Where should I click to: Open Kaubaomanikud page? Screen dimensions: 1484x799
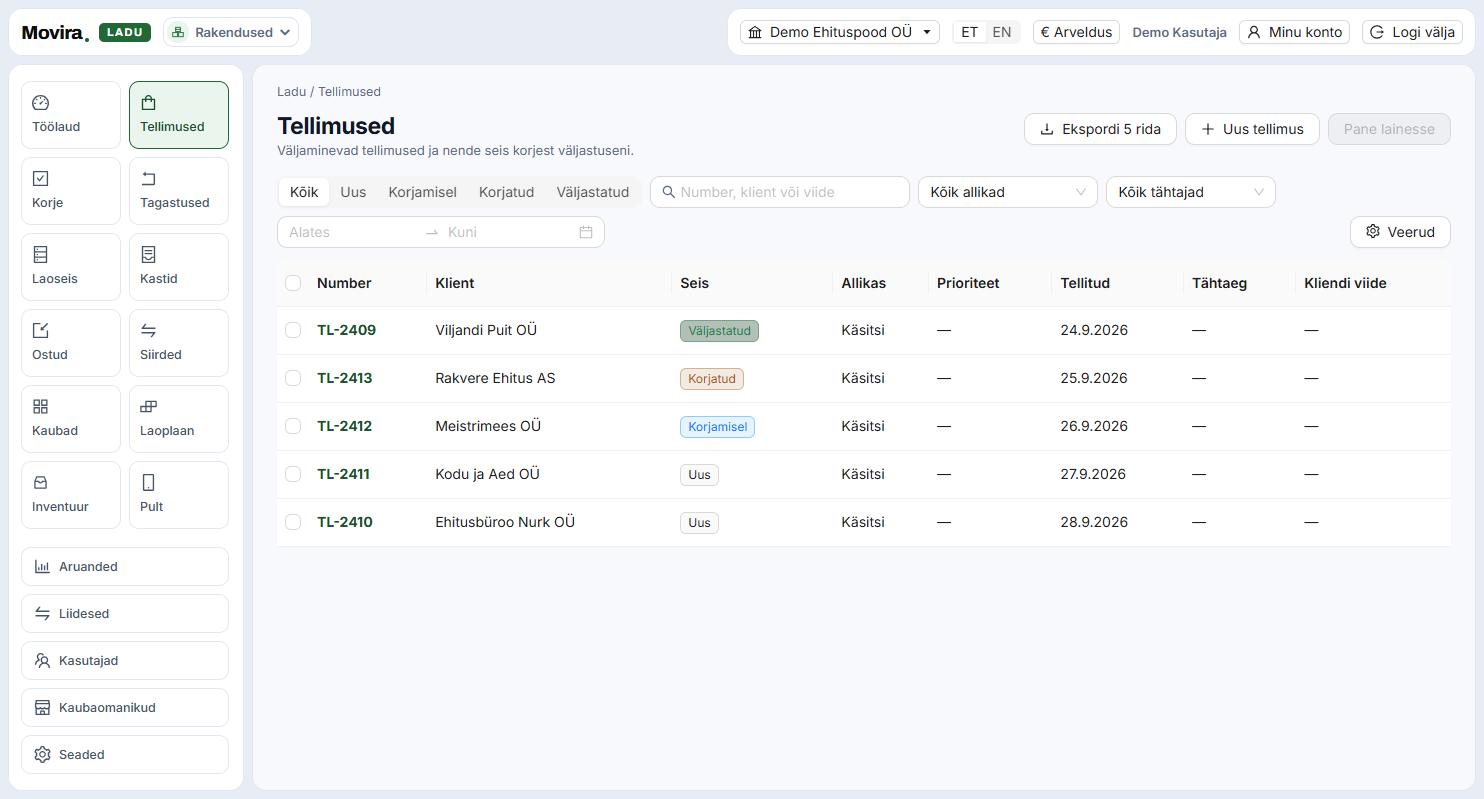pos(125,708)
